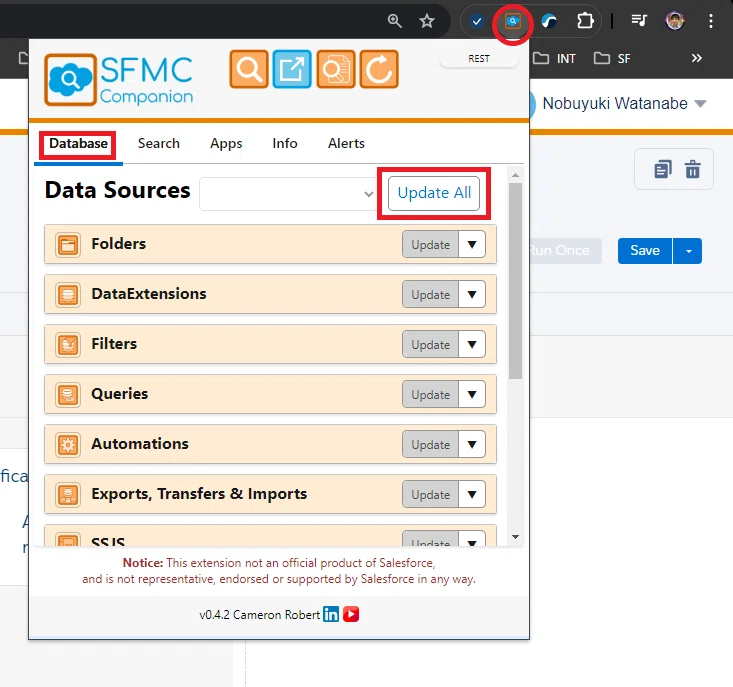Click the trash delete icon in background page
Image resolution: width=733 pixels, height=687 pixels.
click(693, 169)
